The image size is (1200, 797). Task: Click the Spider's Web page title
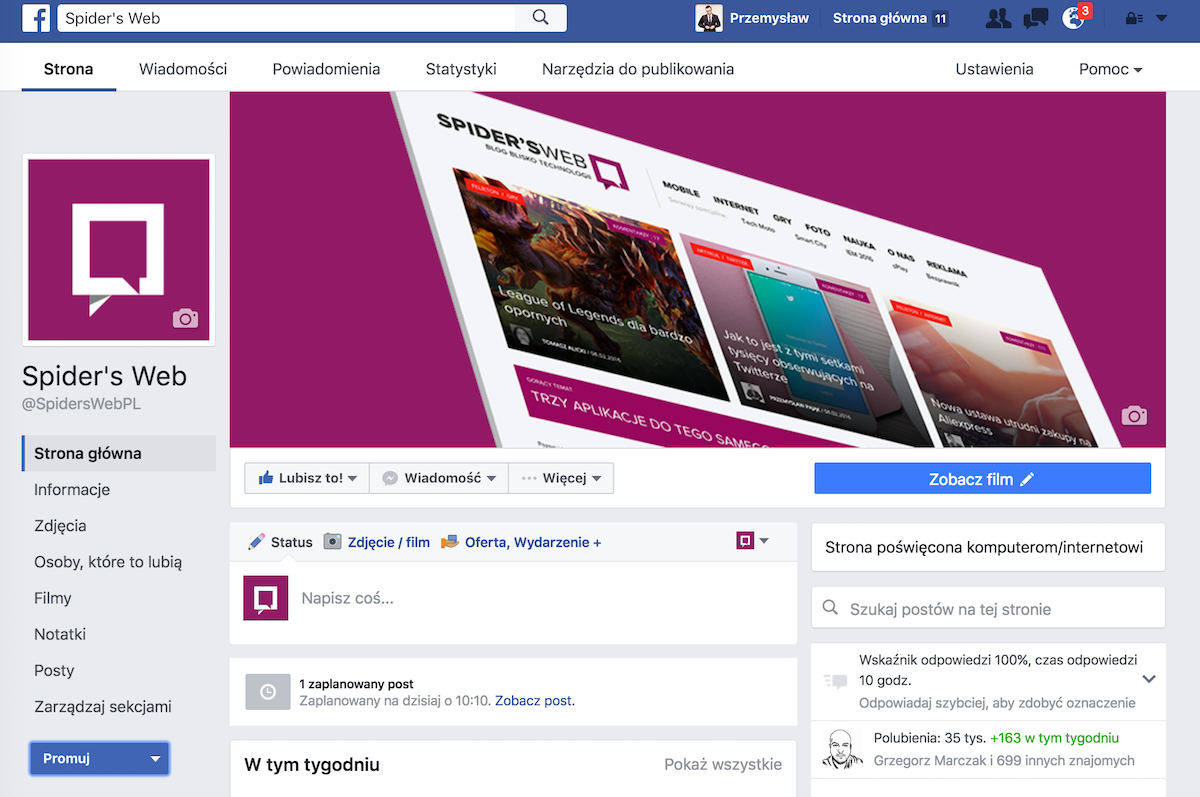pos(105,376)
